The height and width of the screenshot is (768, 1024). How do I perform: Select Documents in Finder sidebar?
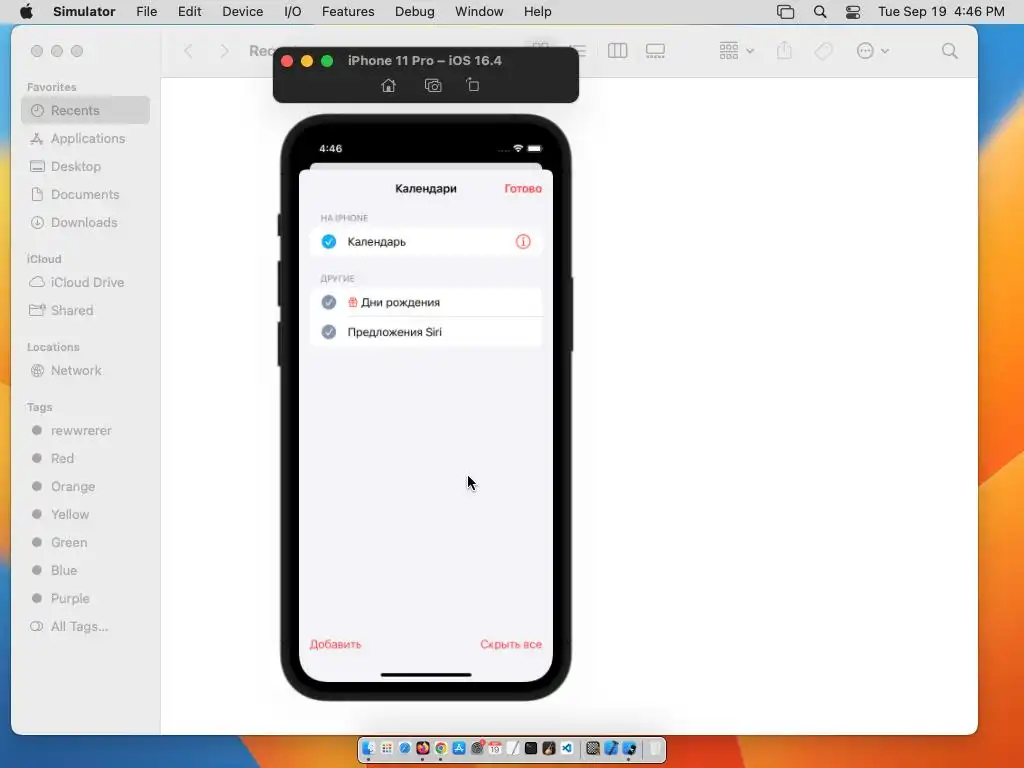[86, 195]
